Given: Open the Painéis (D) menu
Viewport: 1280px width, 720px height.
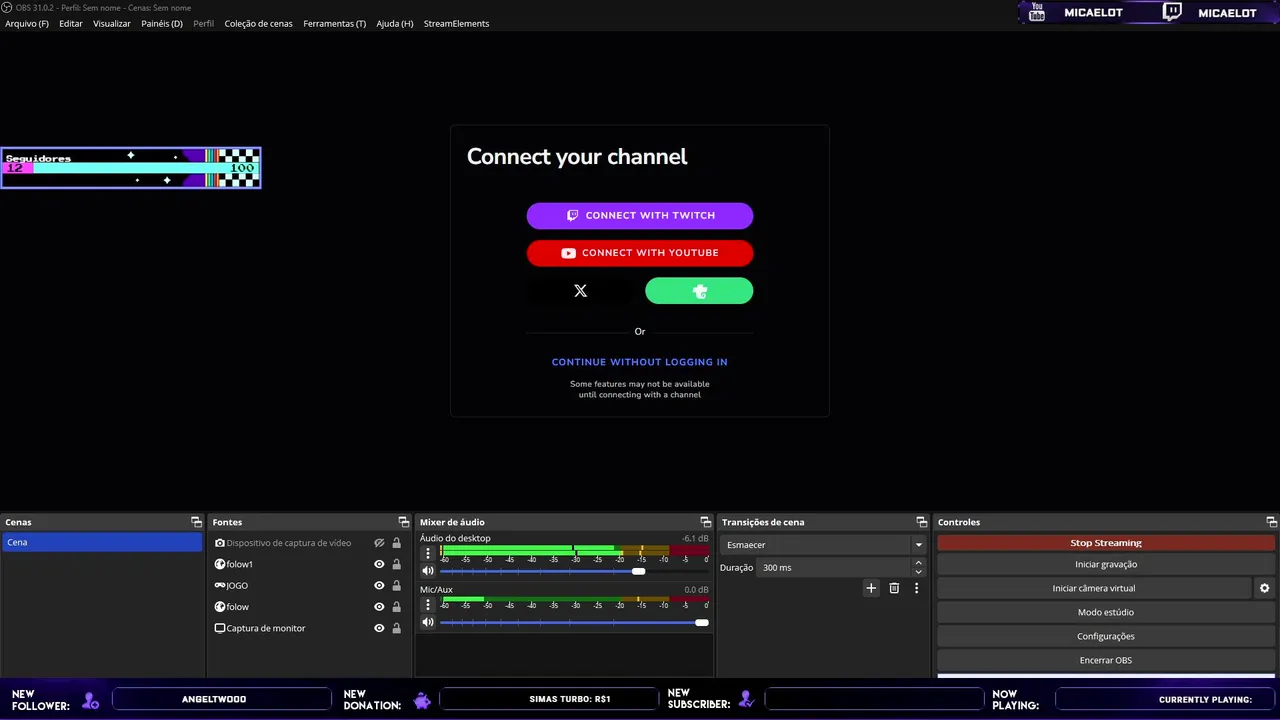Looking at the screenshot, I should 162,23.
